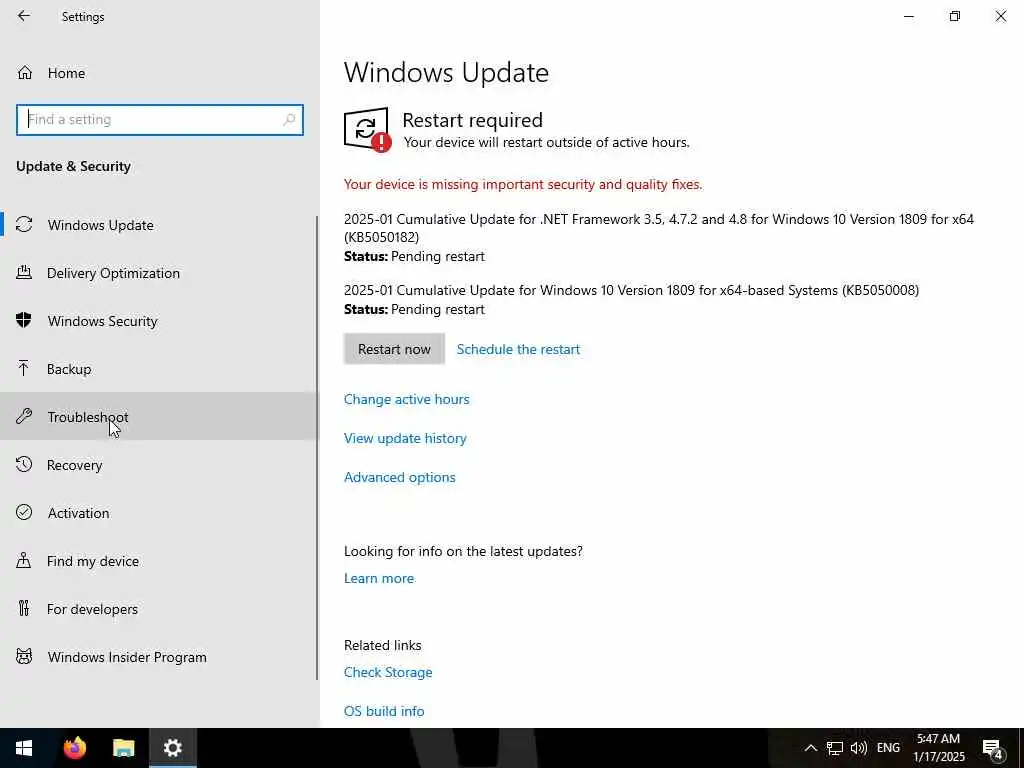Click the back arrow in Settings

(24, 16)
